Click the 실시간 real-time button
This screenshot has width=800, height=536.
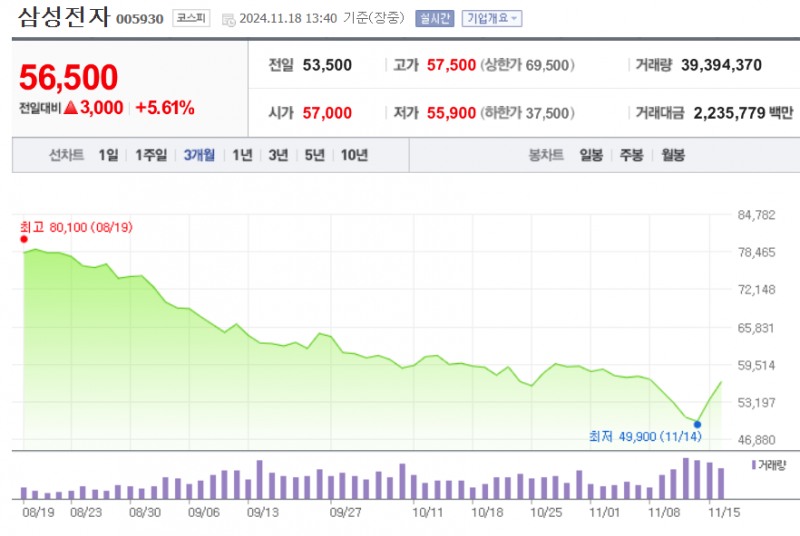(434, 18)
